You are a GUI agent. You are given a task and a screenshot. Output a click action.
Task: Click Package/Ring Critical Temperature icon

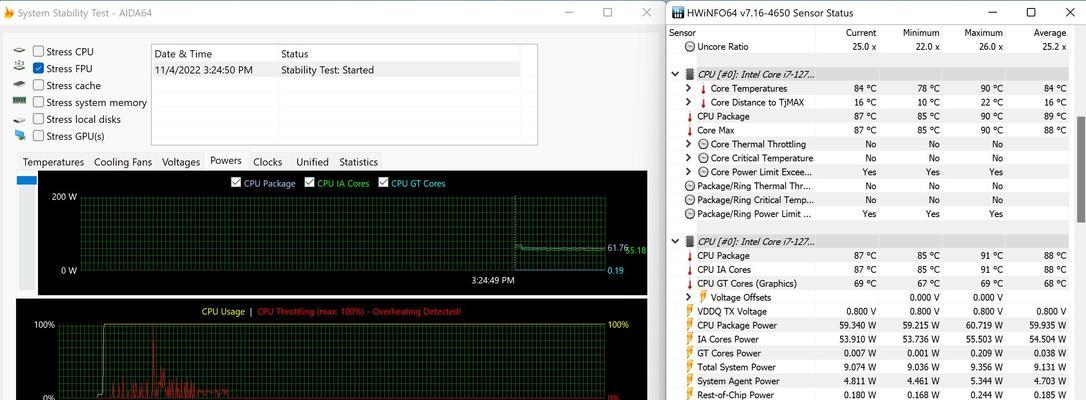pos(690,200)
